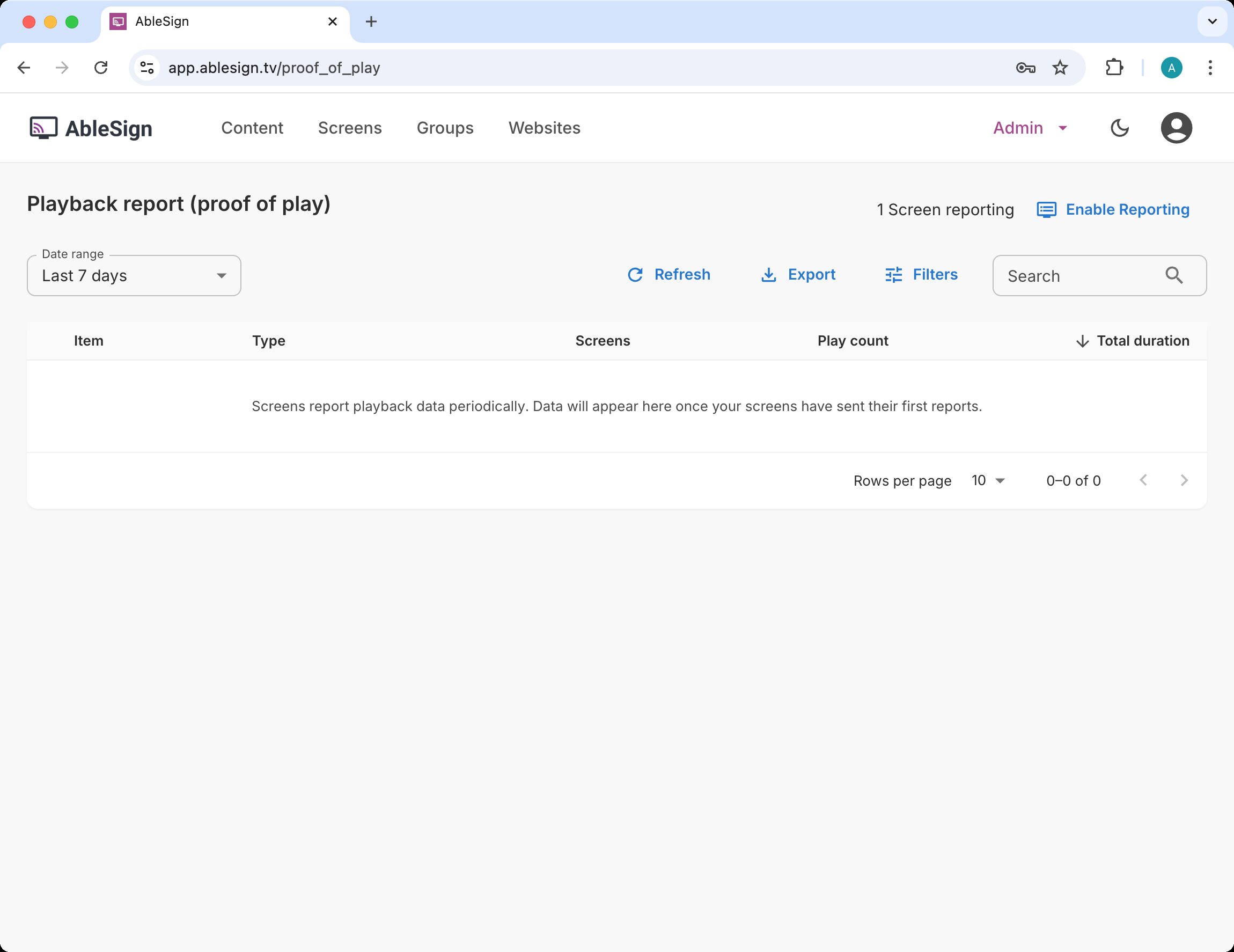Click the Refresh button
The width and height of the screenshot is (1234, 952).
point(669,275)
